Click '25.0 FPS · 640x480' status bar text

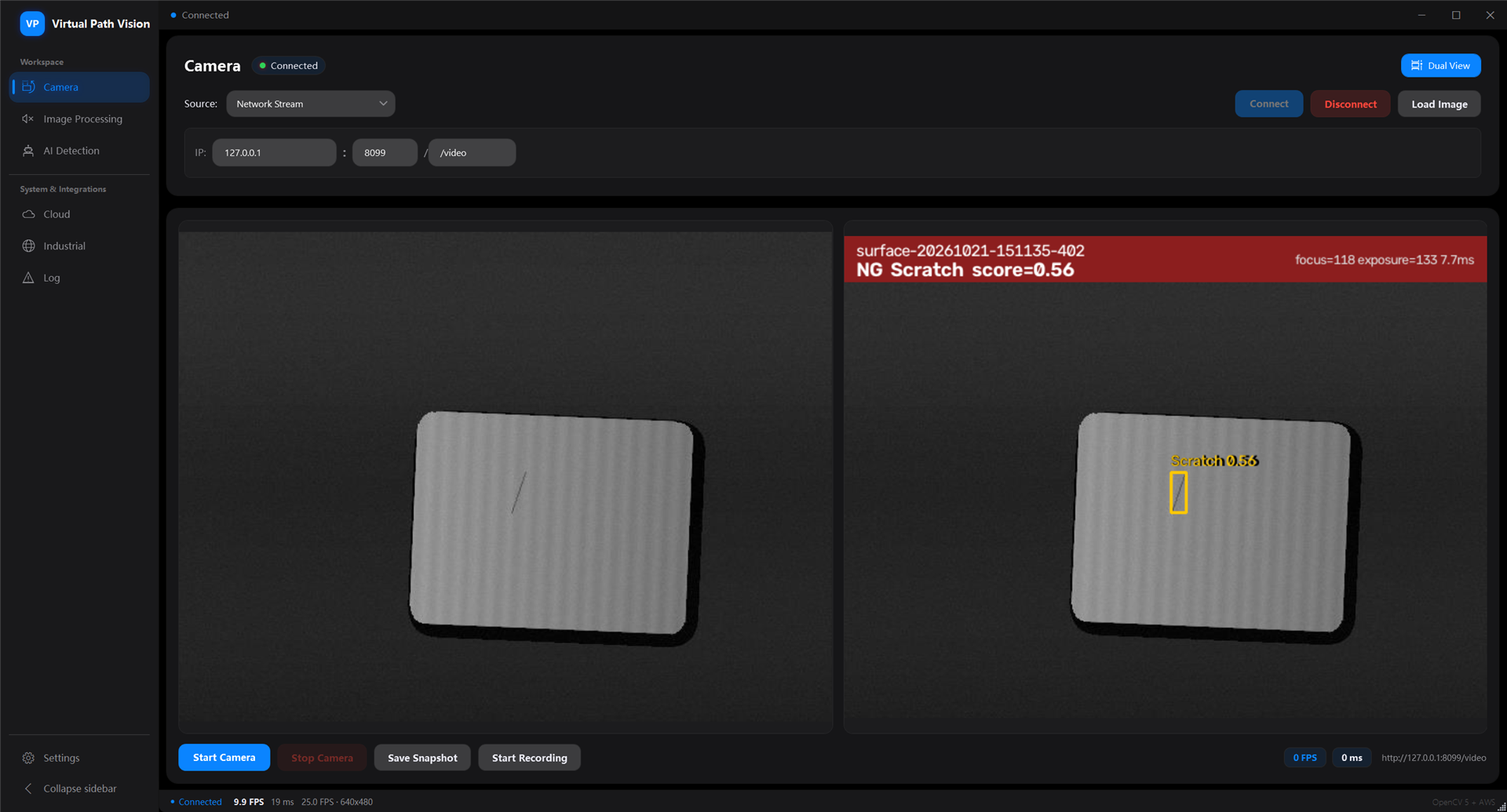(337, 802)
